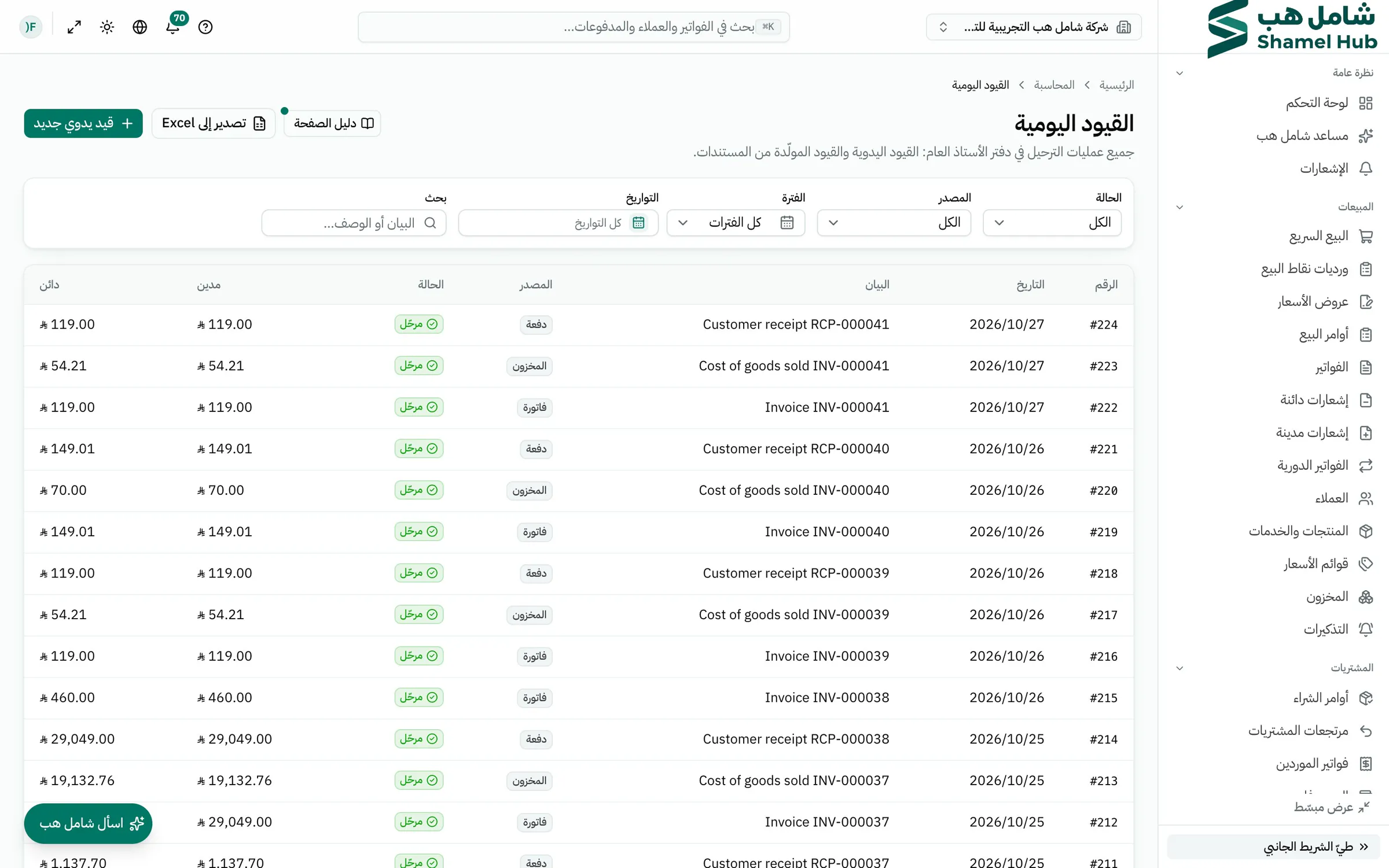Open أوامر البيع sales orders

tap(1335, 334)
